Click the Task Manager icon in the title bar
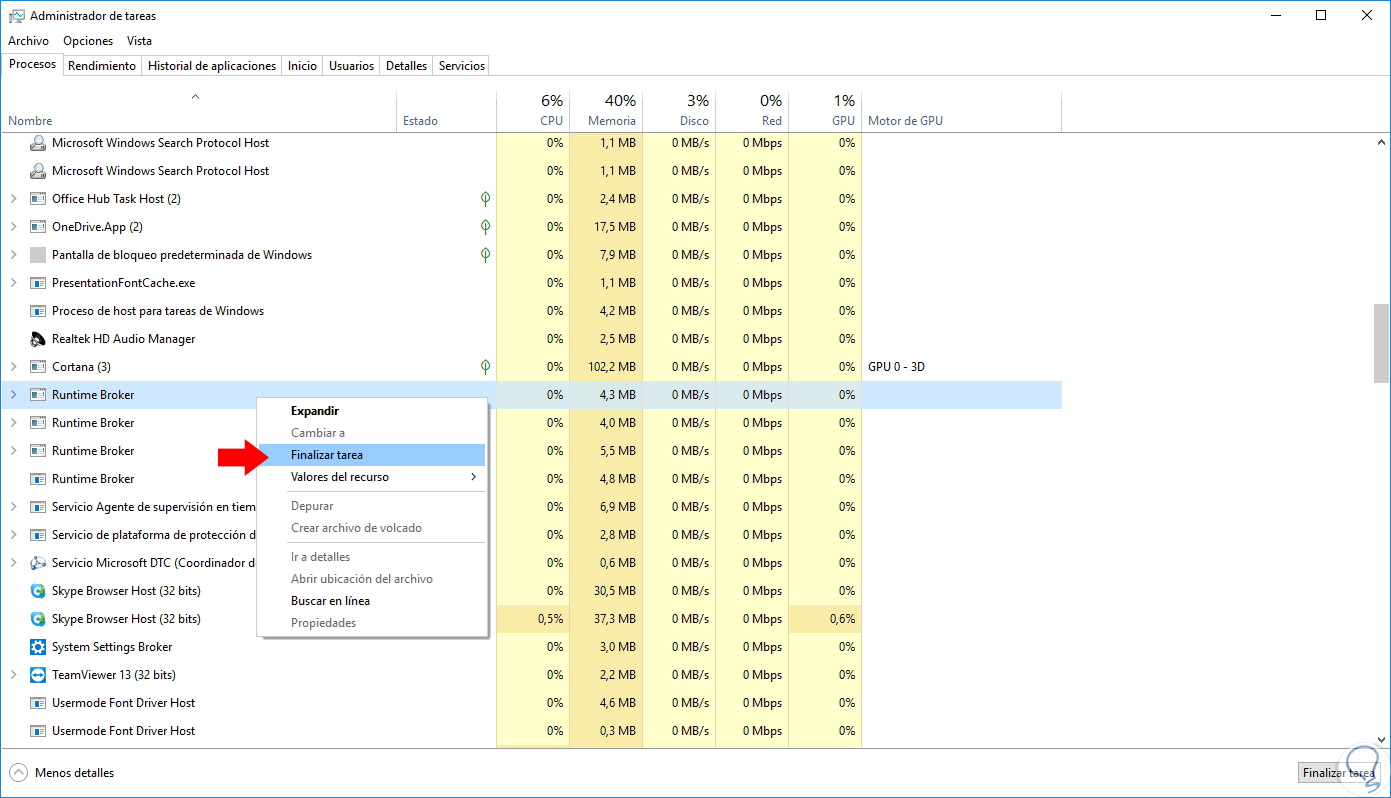The image size is (1391, 798). 16,16
